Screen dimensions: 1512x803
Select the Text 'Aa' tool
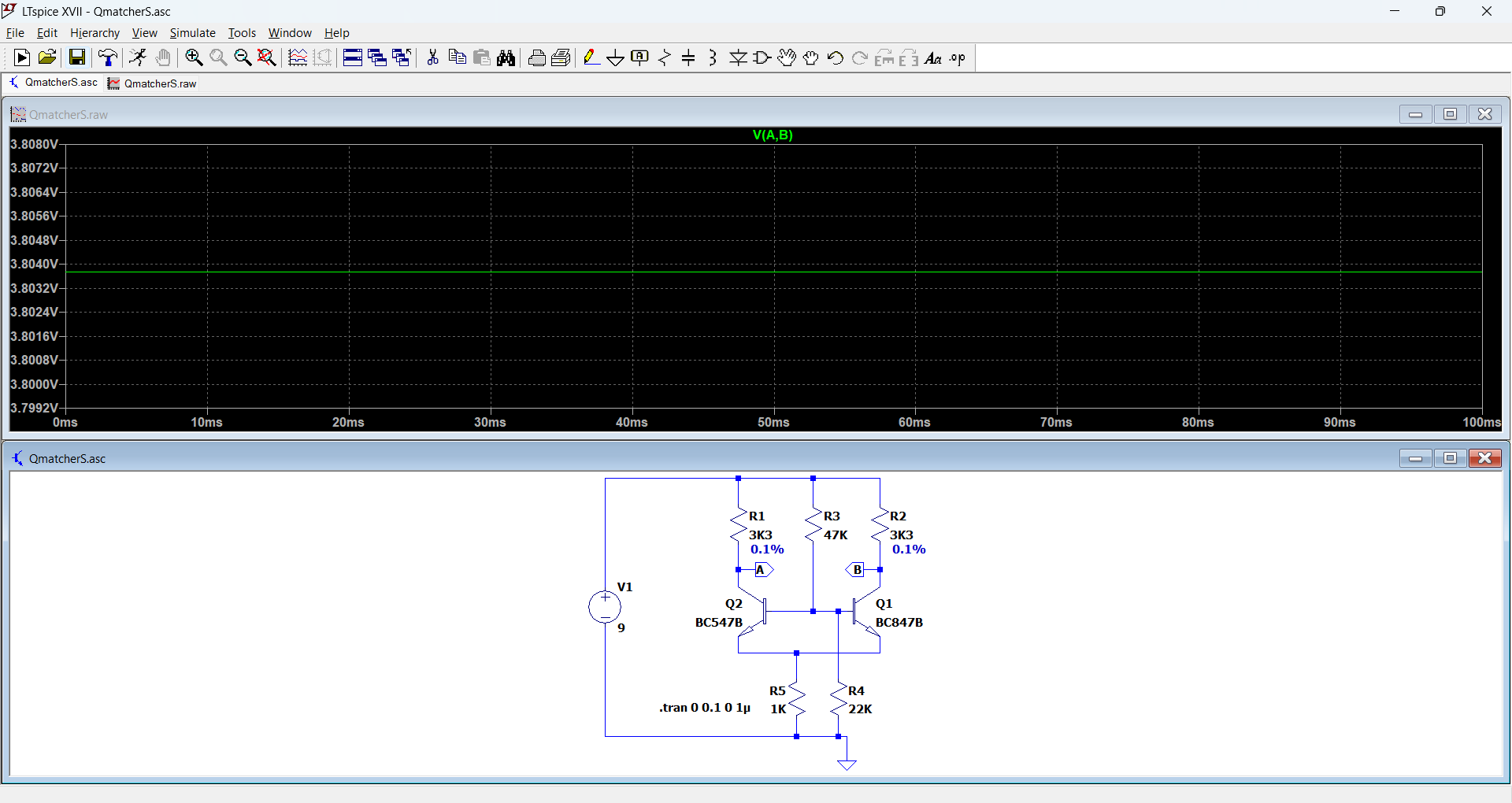933,57
